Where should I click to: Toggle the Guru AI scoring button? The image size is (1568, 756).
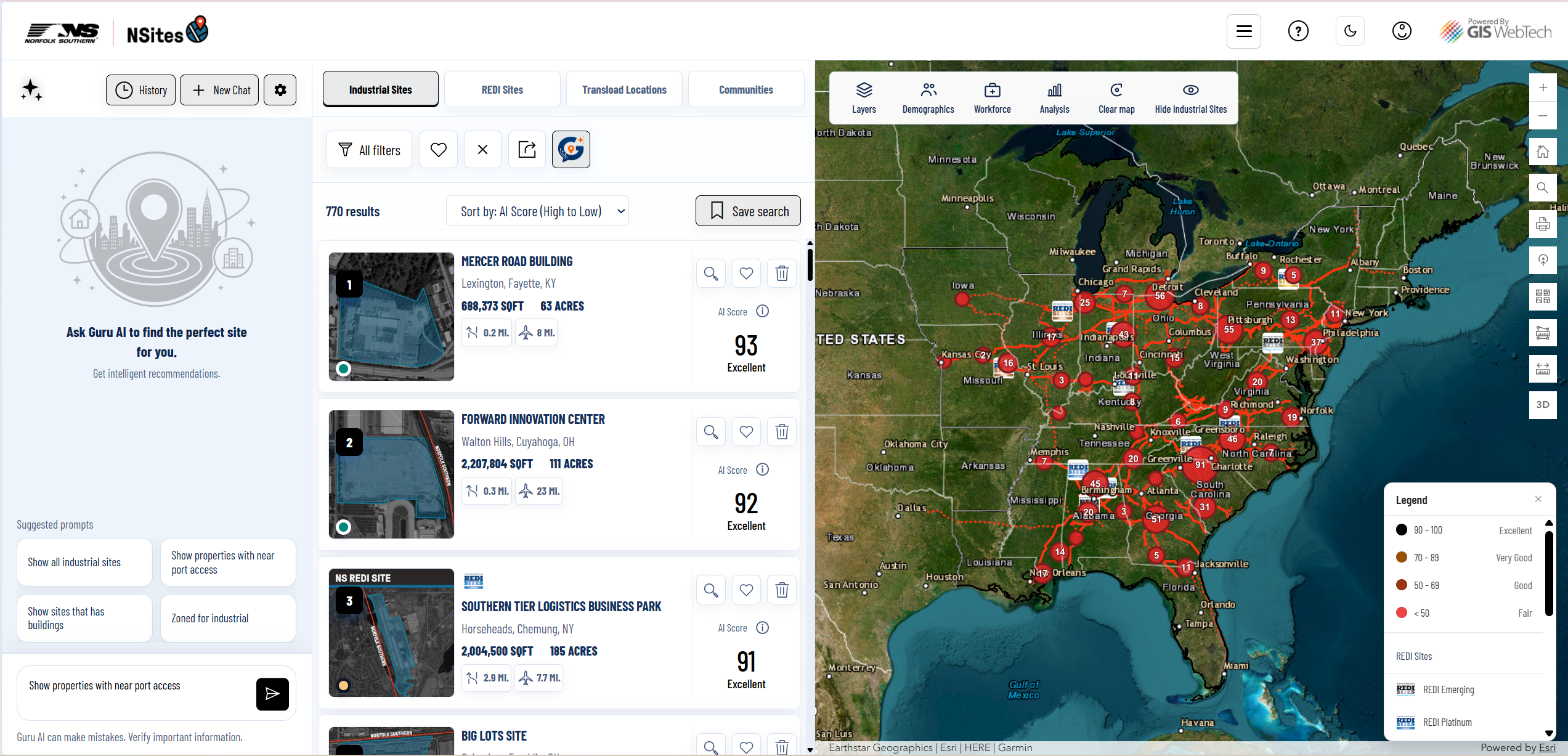pyautogui.click(x=571, y=150)
